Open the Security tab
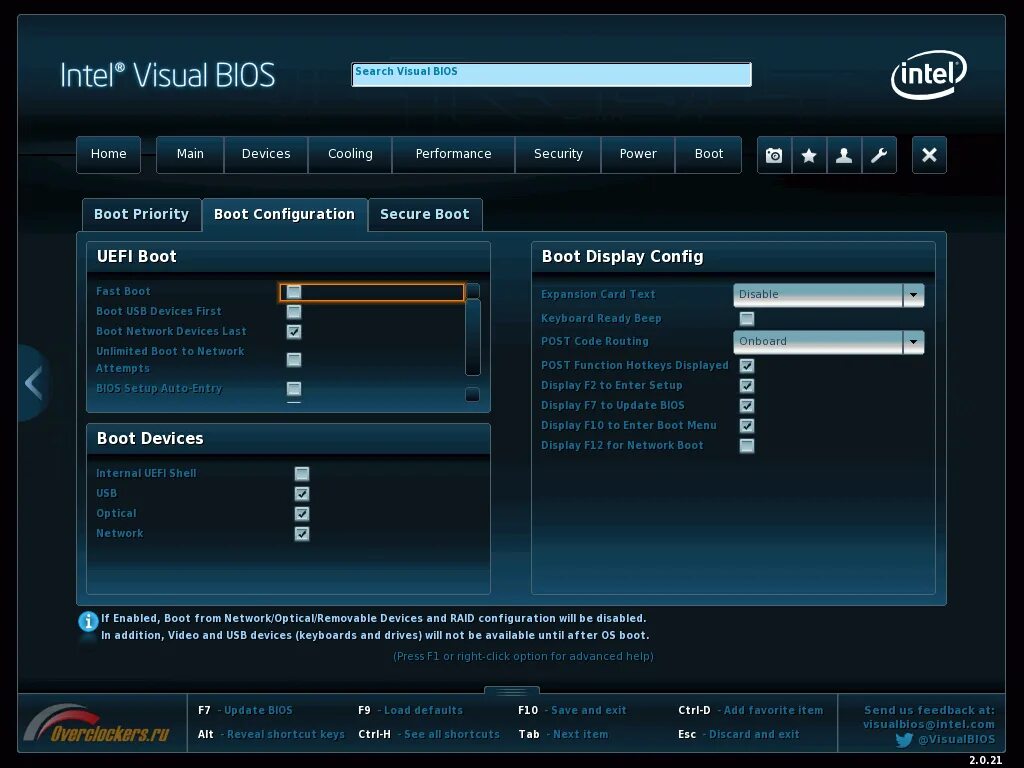Image resolution: width=1024 pixels, height=768 pixels. pos(558,155)
